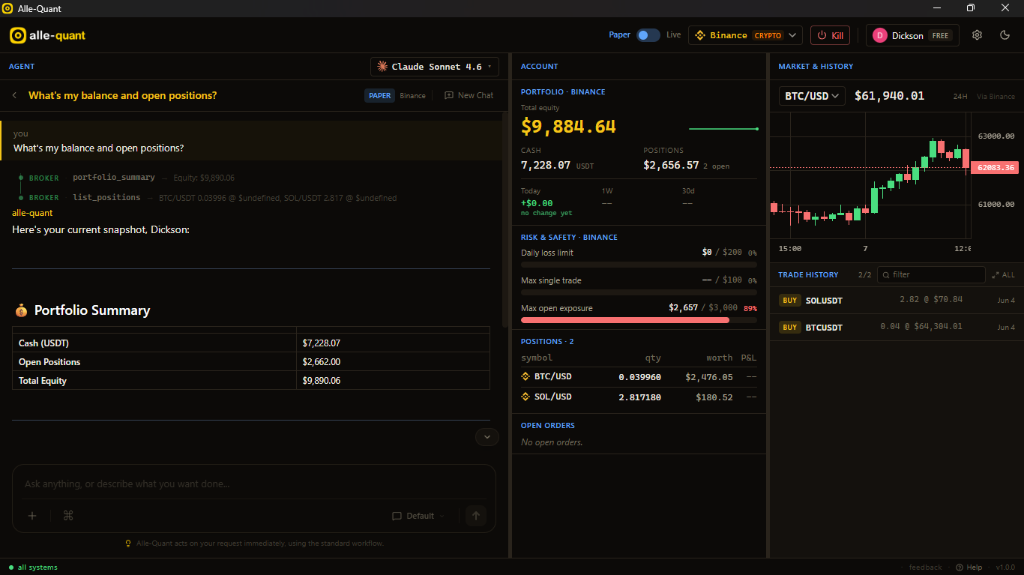This screenshot has width=1024, height=575.
Task: Click the $61,940.01 BTC price
Action: pyautogui.click(x=889, y=96)
